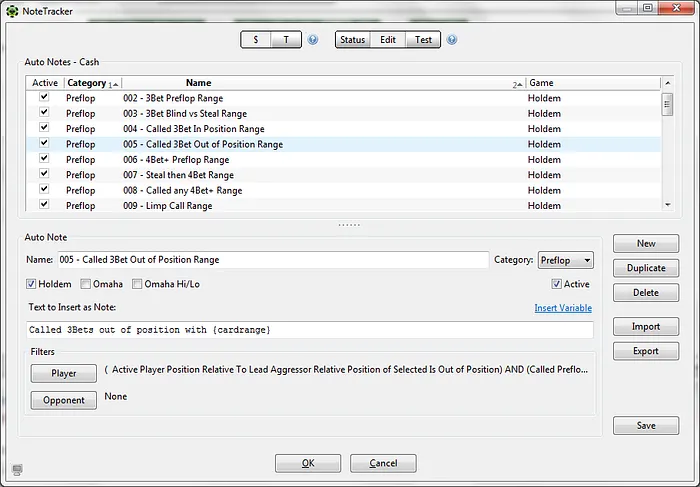
Task: Click the Player filter description text
Action: click(346, 370)
